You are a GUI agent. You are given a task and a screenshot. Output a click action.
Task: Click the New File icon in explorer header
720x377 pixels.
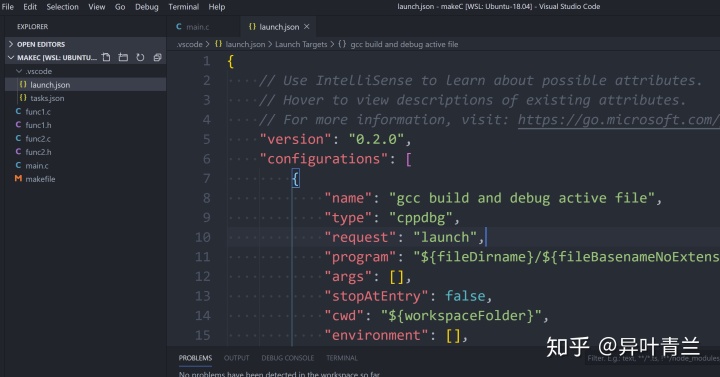point(106,57)
